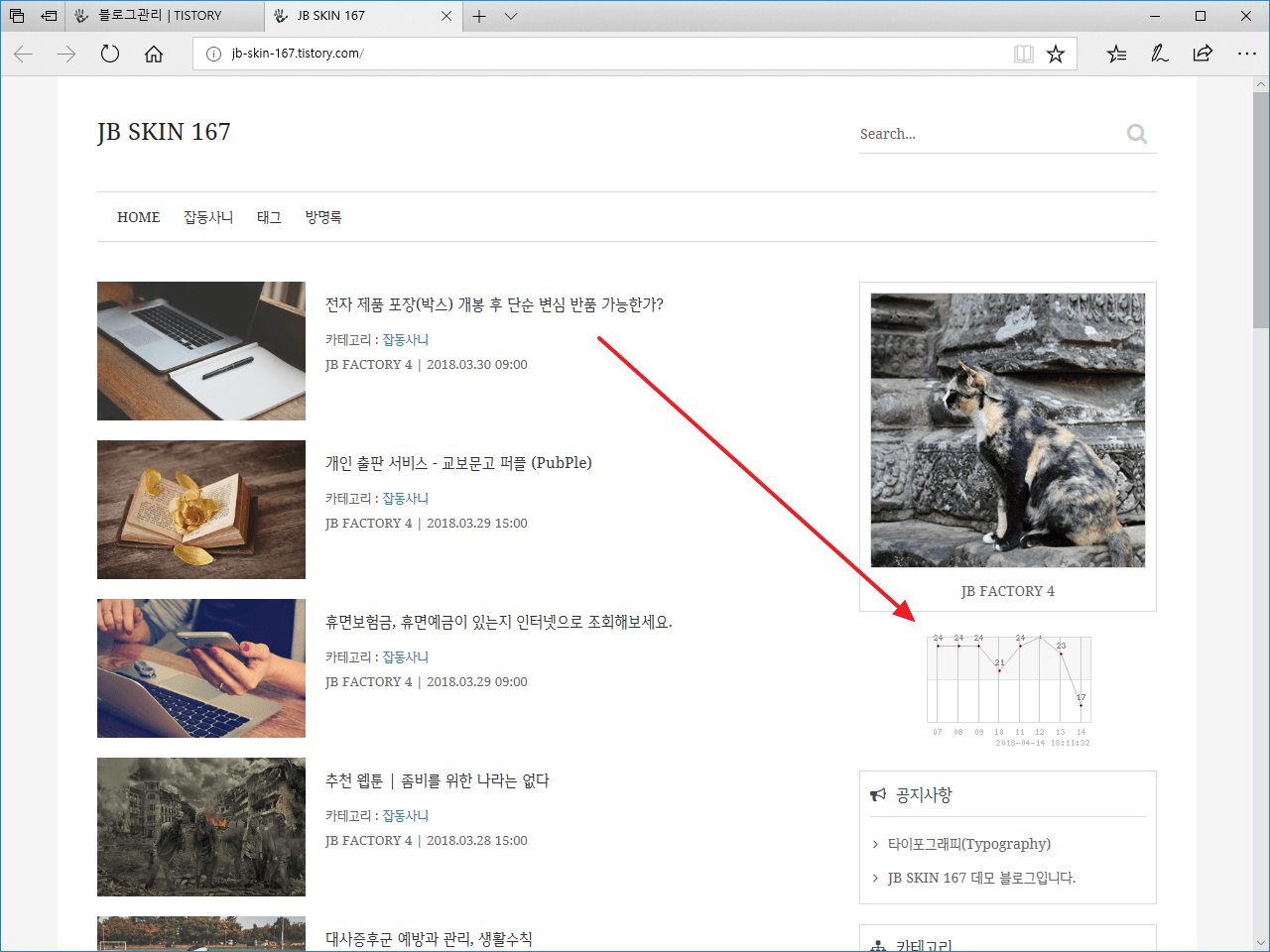Image resolution: width=1270 pixels, height=952 pixels.
Task: Open reading view in address bar
Action: [1024, 54]
